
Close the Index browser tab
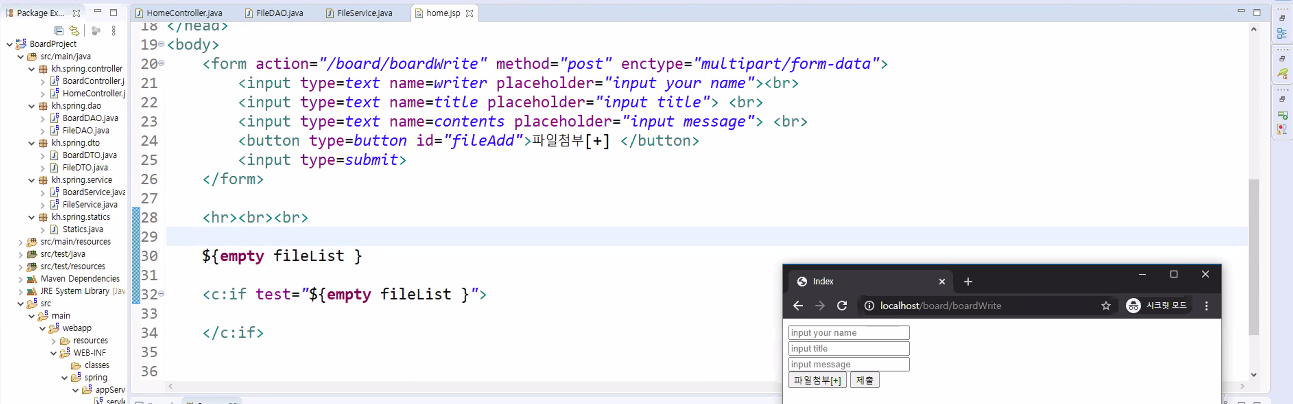(x=942, y=282)
